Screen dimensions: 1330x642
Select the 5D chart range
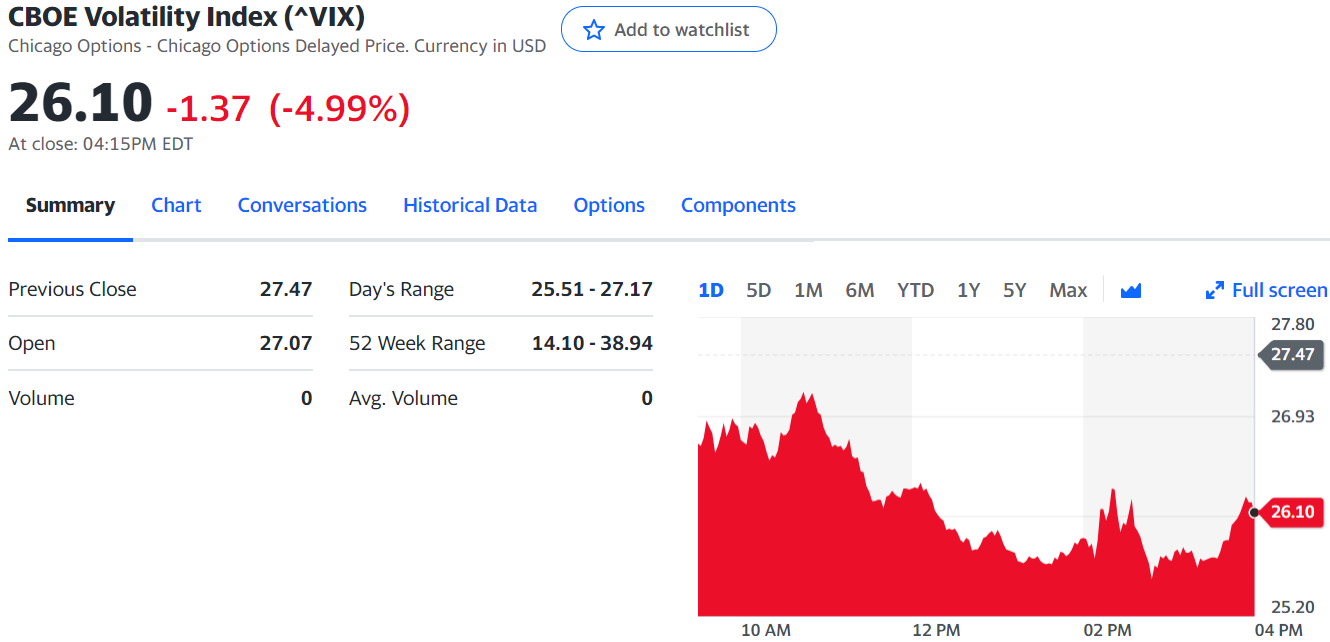pyautogui.click(x=759, y=290)
